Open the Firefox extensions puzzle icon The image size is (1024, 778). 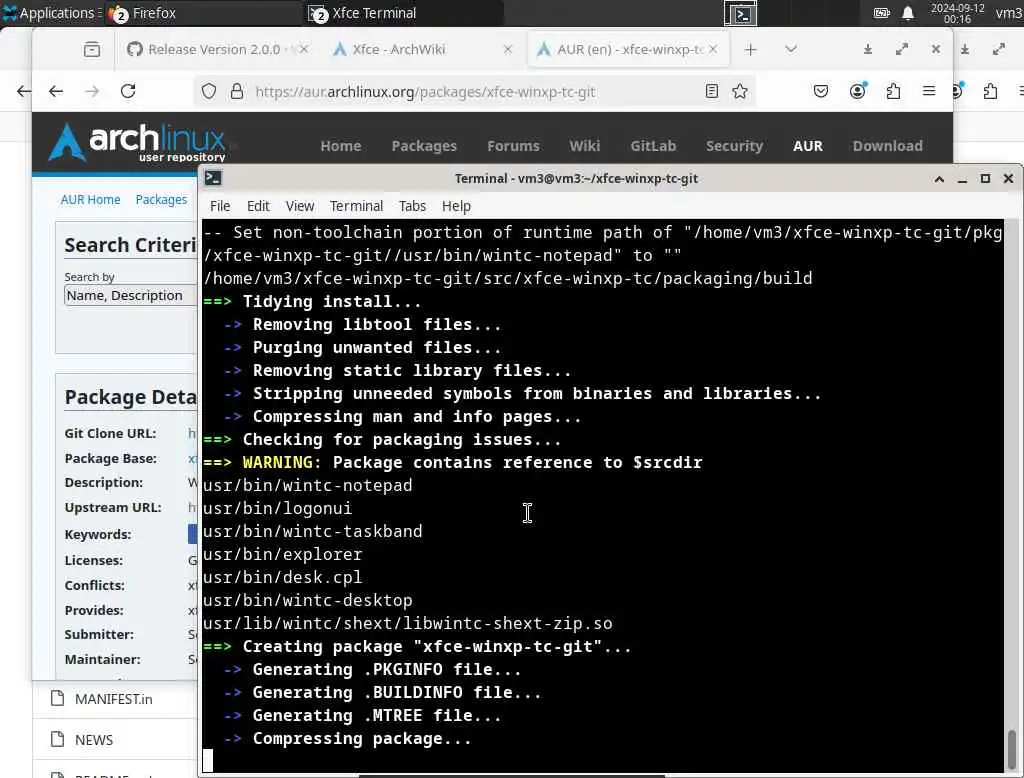pos(893,91)
